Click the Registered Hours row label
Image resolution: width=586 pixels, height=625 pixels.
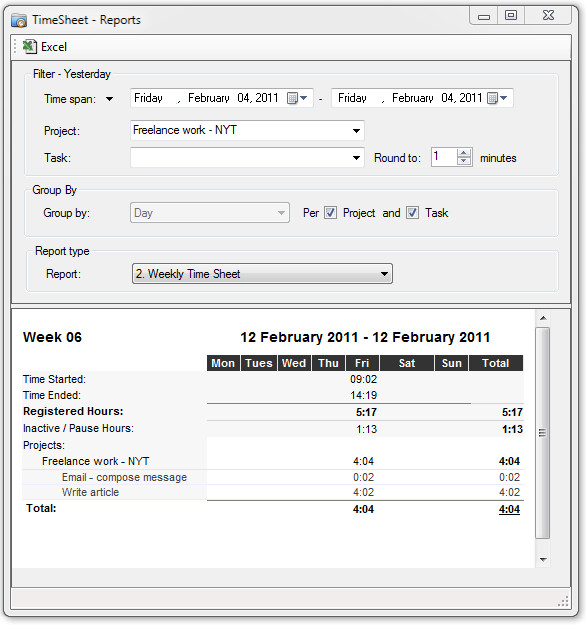(73, 411)
